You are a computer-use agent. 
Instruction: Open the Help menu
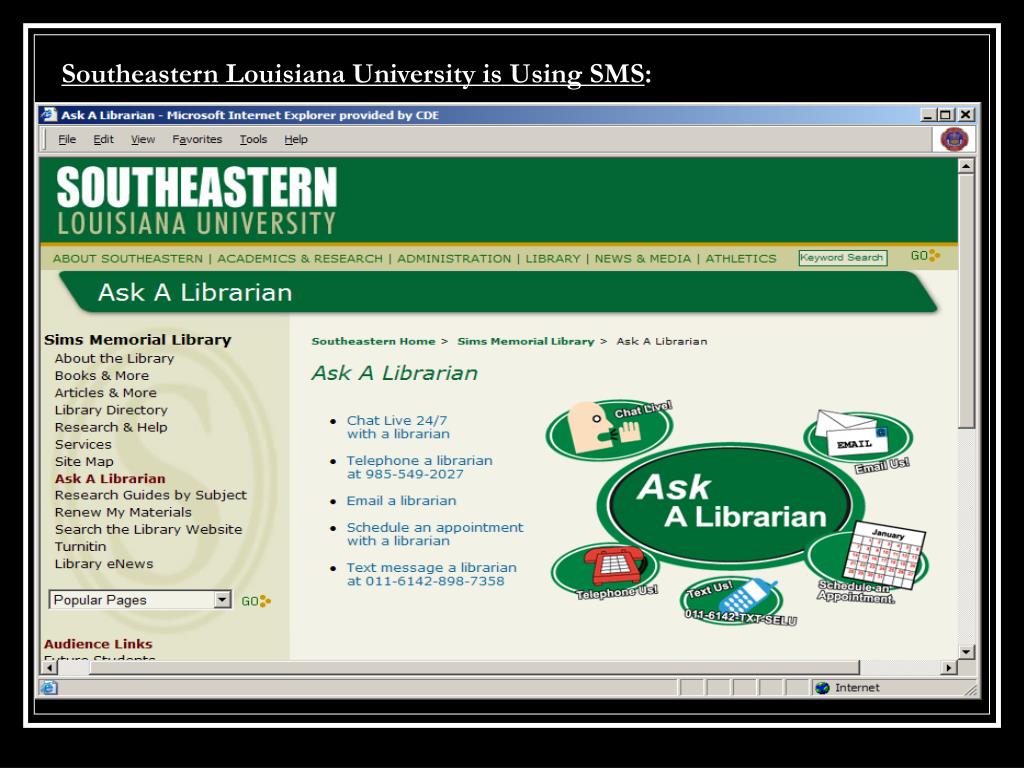pyautogui.click(x=295, y=139)
